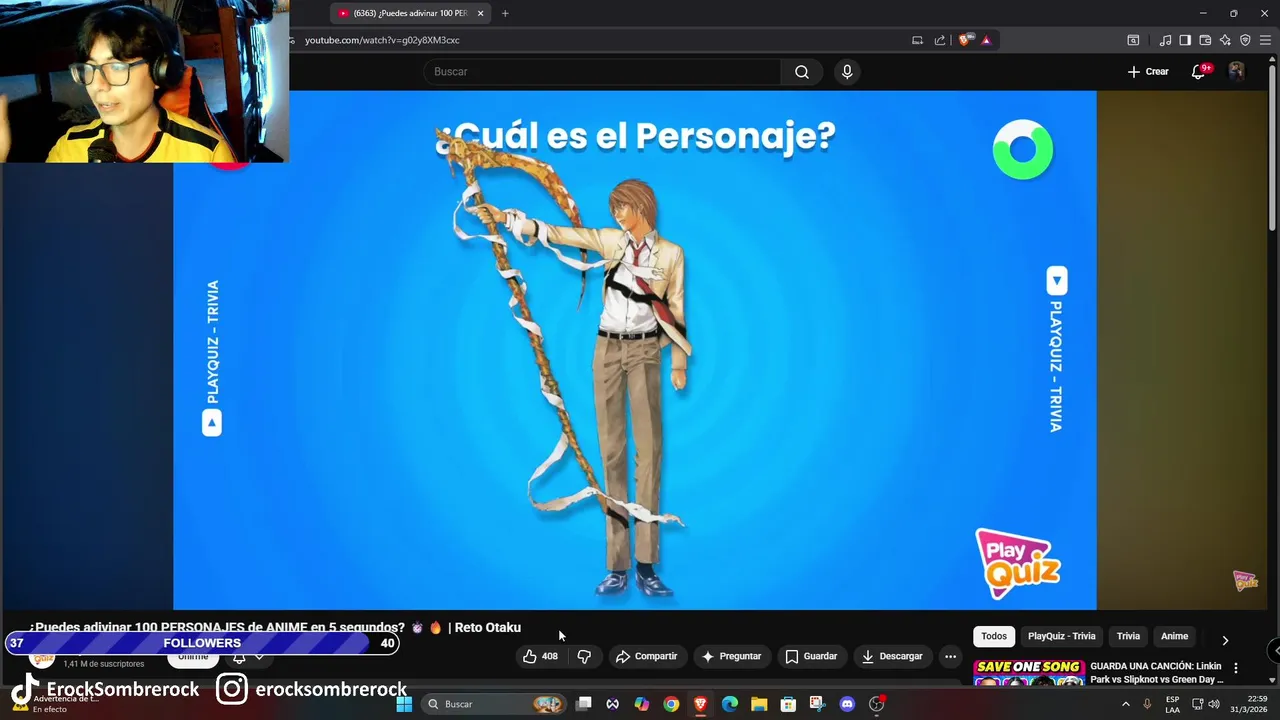Open Brave VPN shield icon
This screenshot has width=1280, height=720.
tap(1245, 40)
